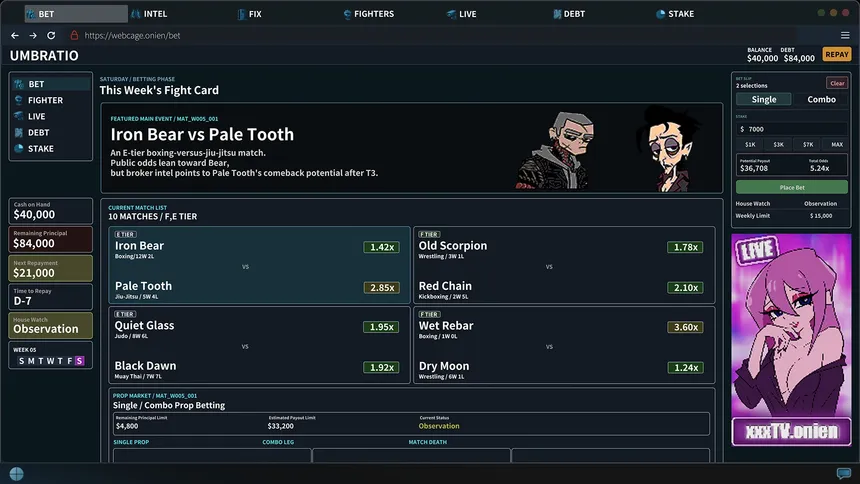Click the SINGLE PROP column header
Viewport: 860px width, 484px height.
[x=131, y=442]
